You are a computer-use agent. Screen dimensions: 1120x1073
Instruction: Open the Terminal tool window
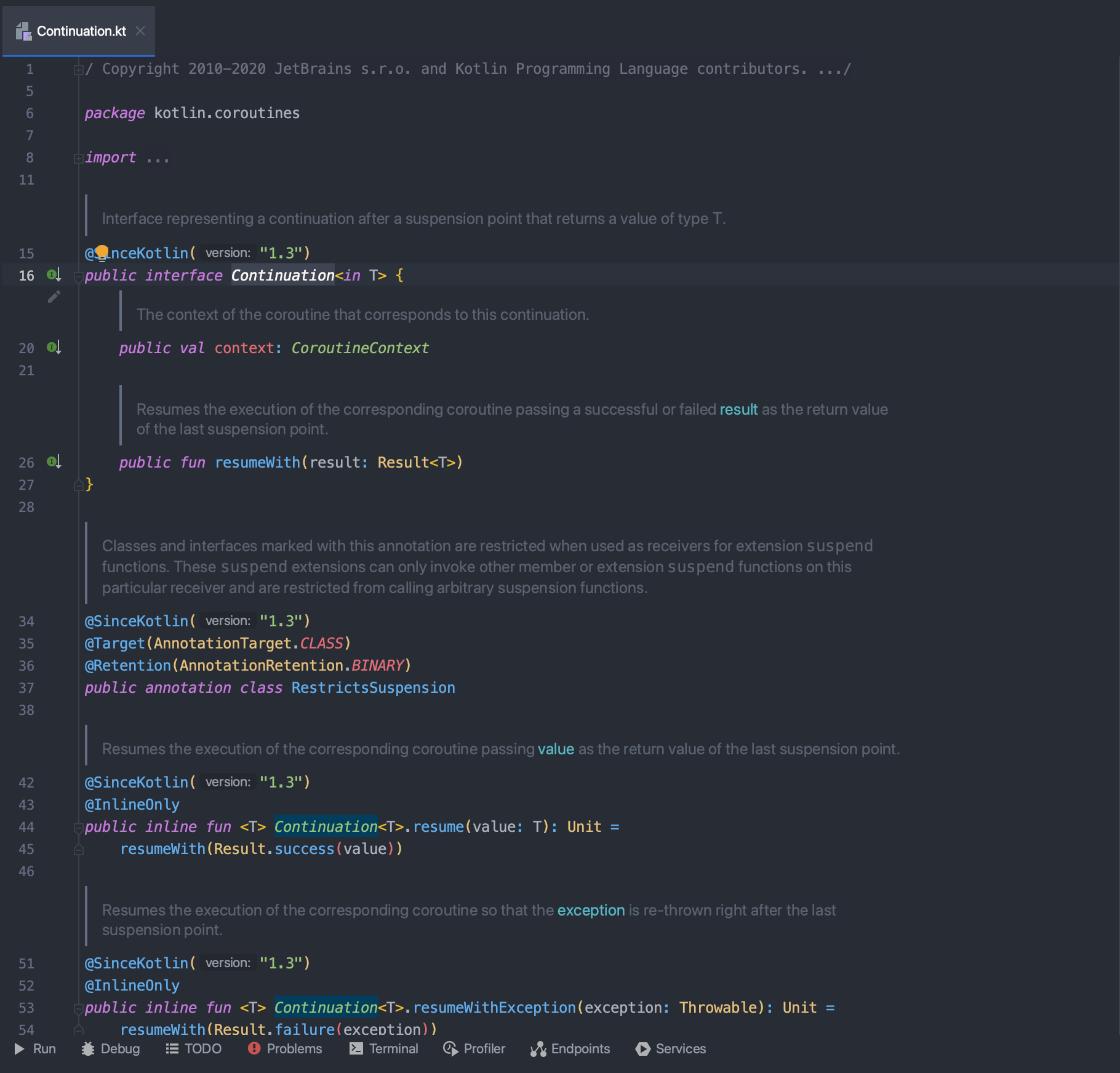pyautogui.click(x=384, y=1048)
